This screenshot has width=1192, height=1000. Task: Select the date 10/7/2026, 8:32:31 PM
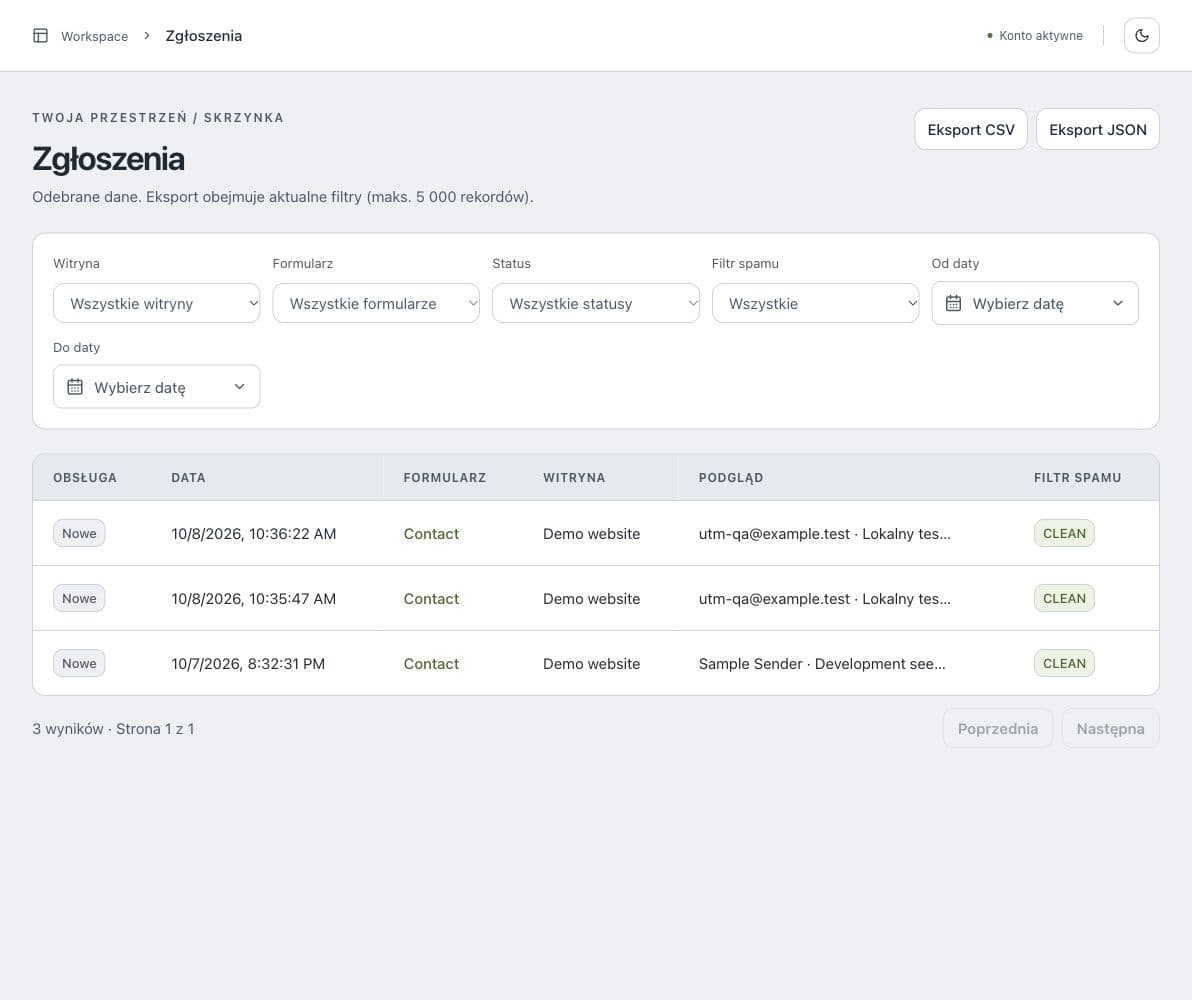248,664
